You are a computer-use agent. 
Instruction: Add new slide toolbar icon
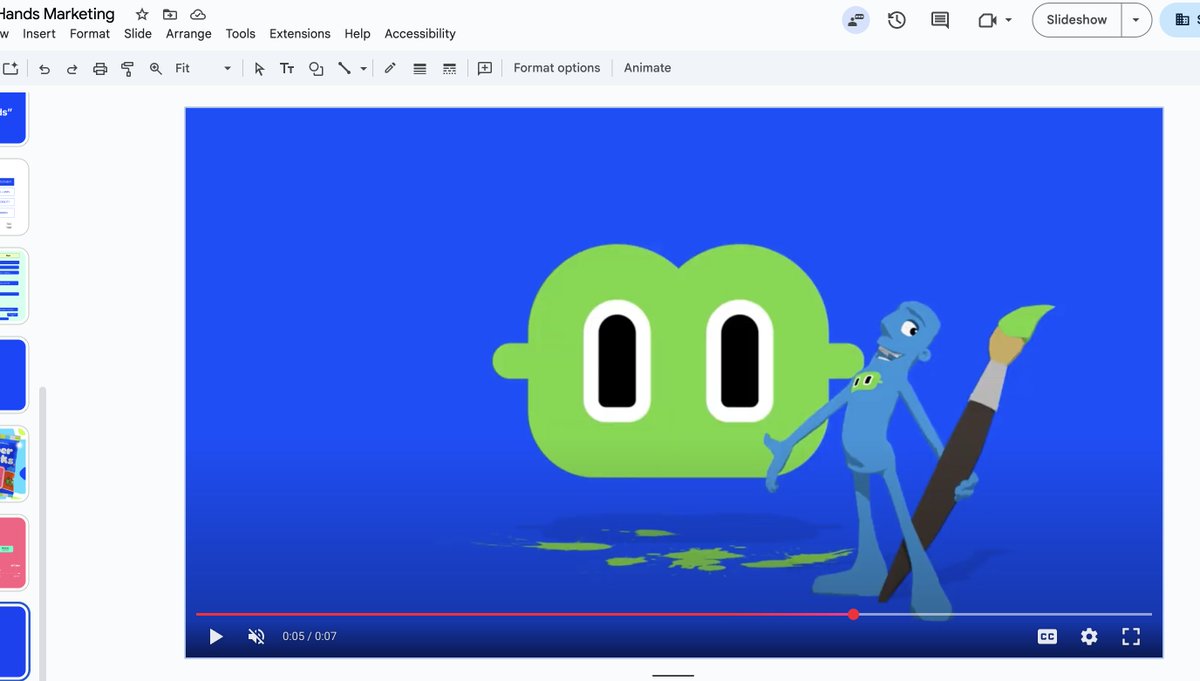pyautogui.click(x=10, y=68)
